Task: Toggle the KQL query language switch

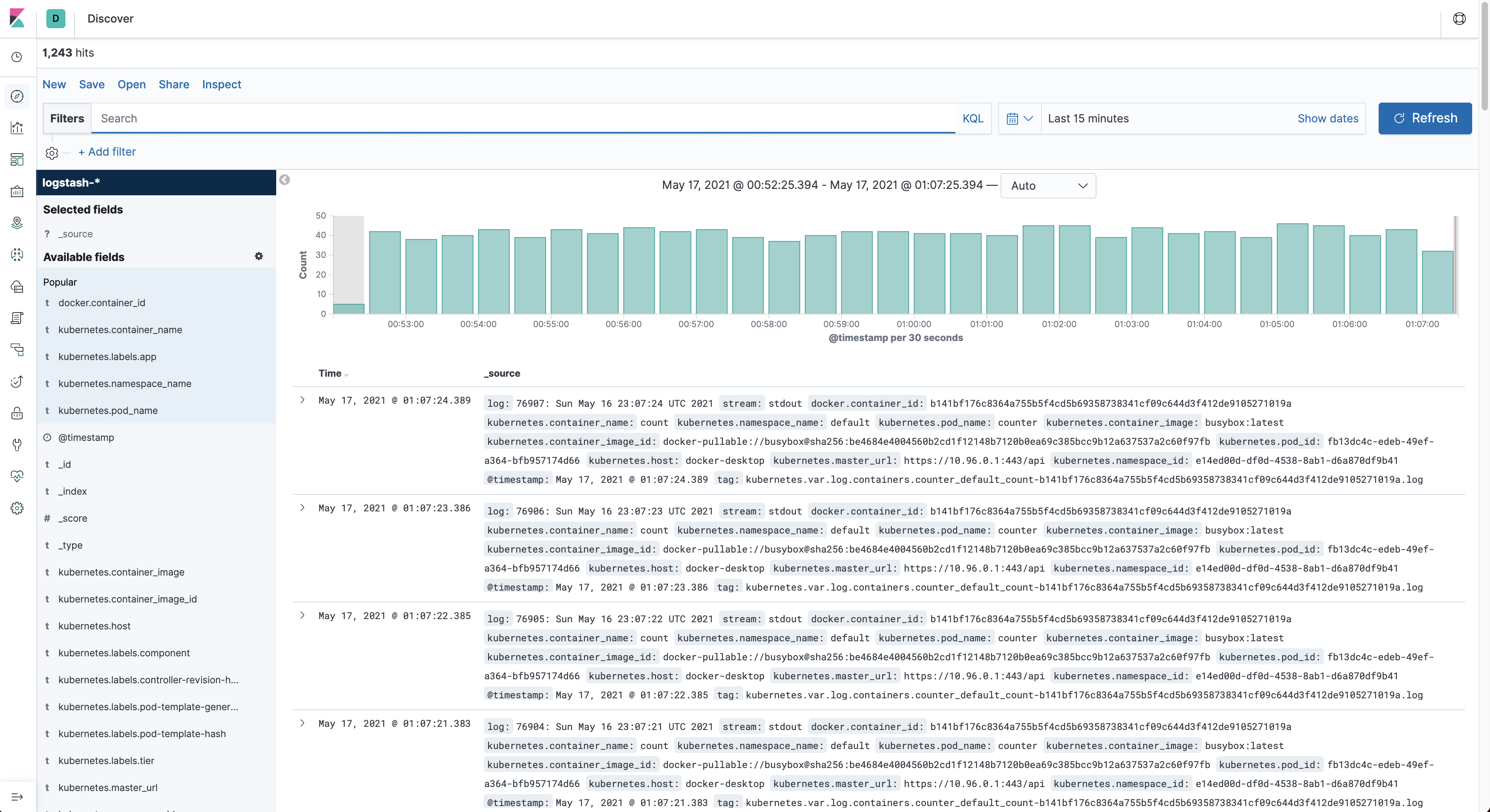Action: coord(972,118)
